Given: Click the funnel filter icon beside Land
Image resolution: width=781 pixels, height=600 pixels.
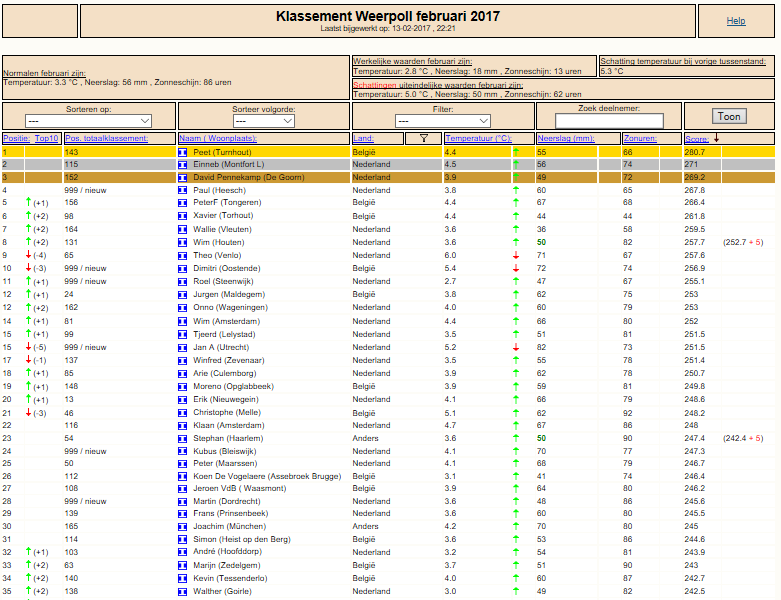Looking at the screenshot, I should (423, 138).
